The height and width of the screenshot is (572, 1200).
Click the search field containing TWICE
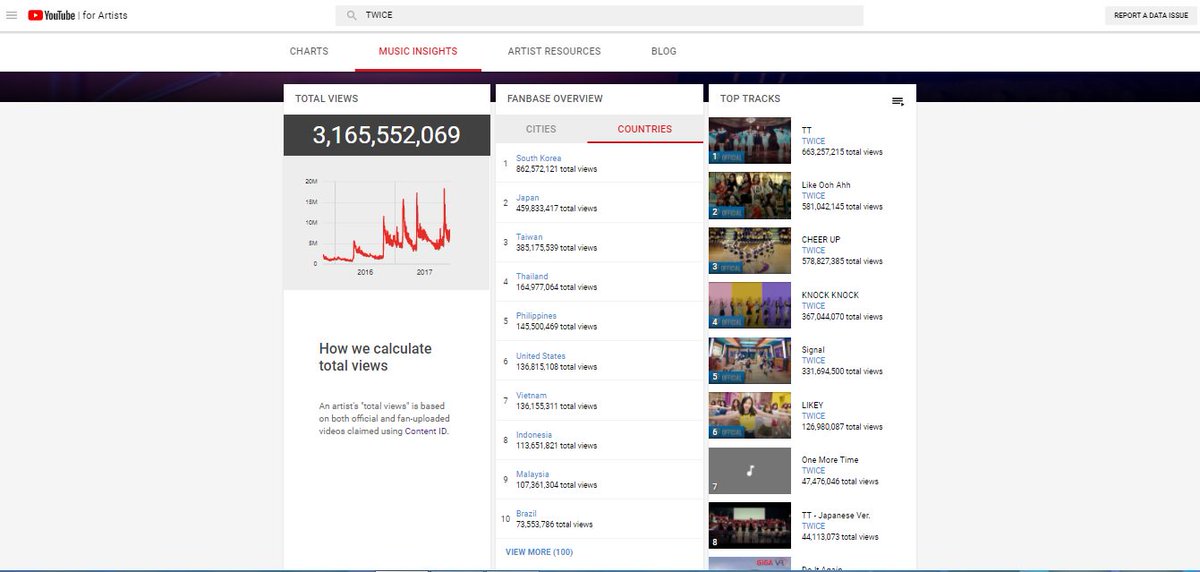click(599, 15)
